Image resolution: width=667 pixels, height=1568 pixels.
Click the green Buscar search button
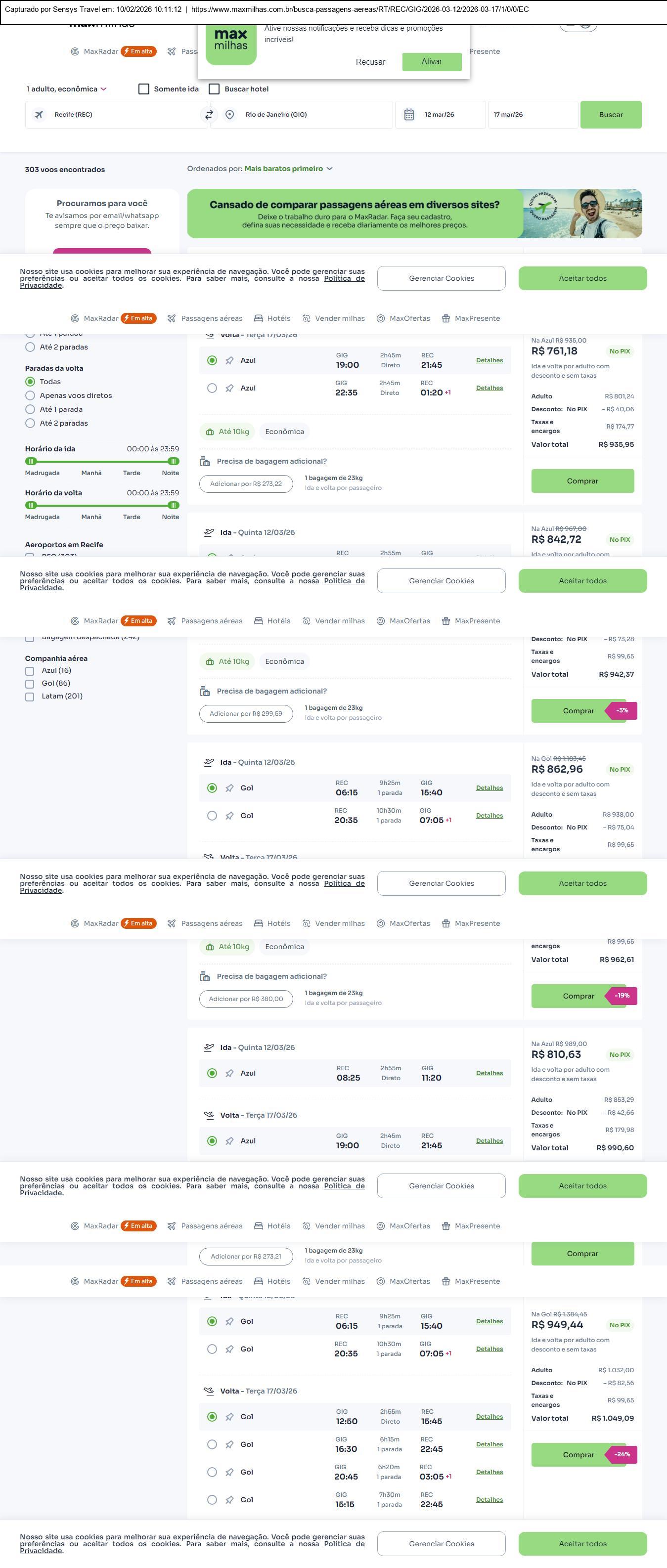click(x=611, y=114)
